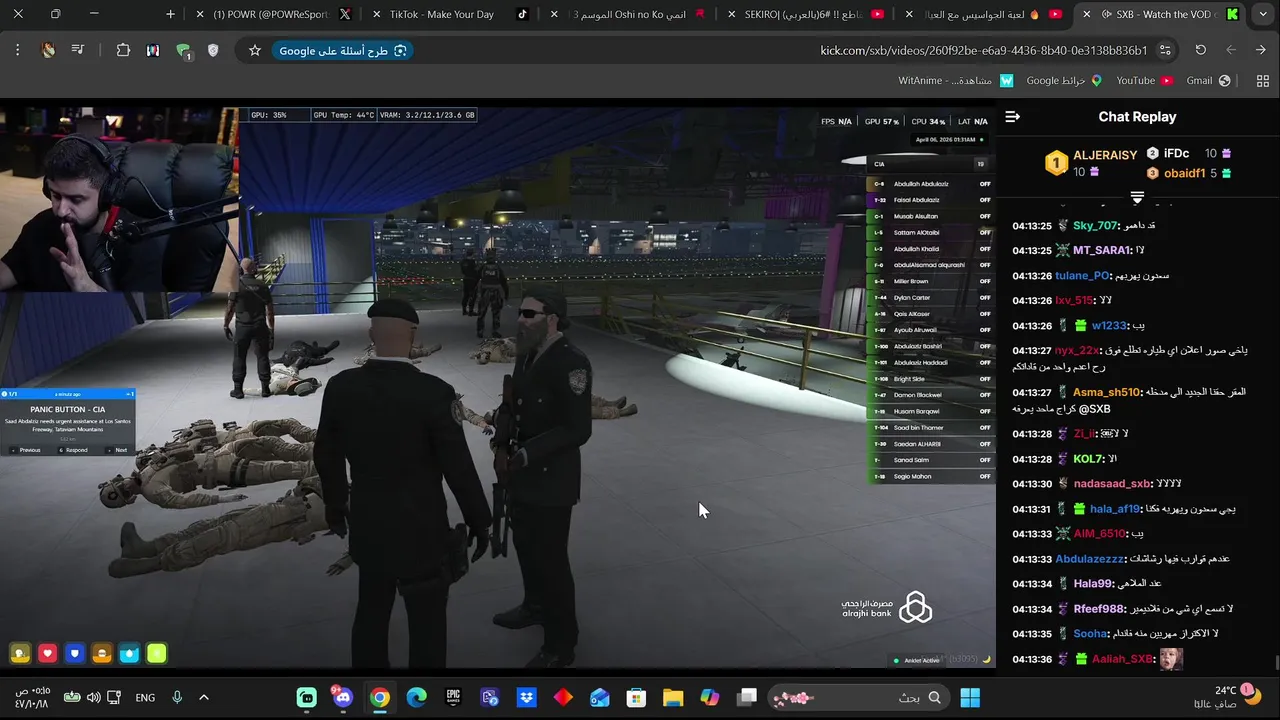Click username nadasaad_sxb in chat
The width and height of the screenshot is (1280, 720).
click(x=1113, y=484)
